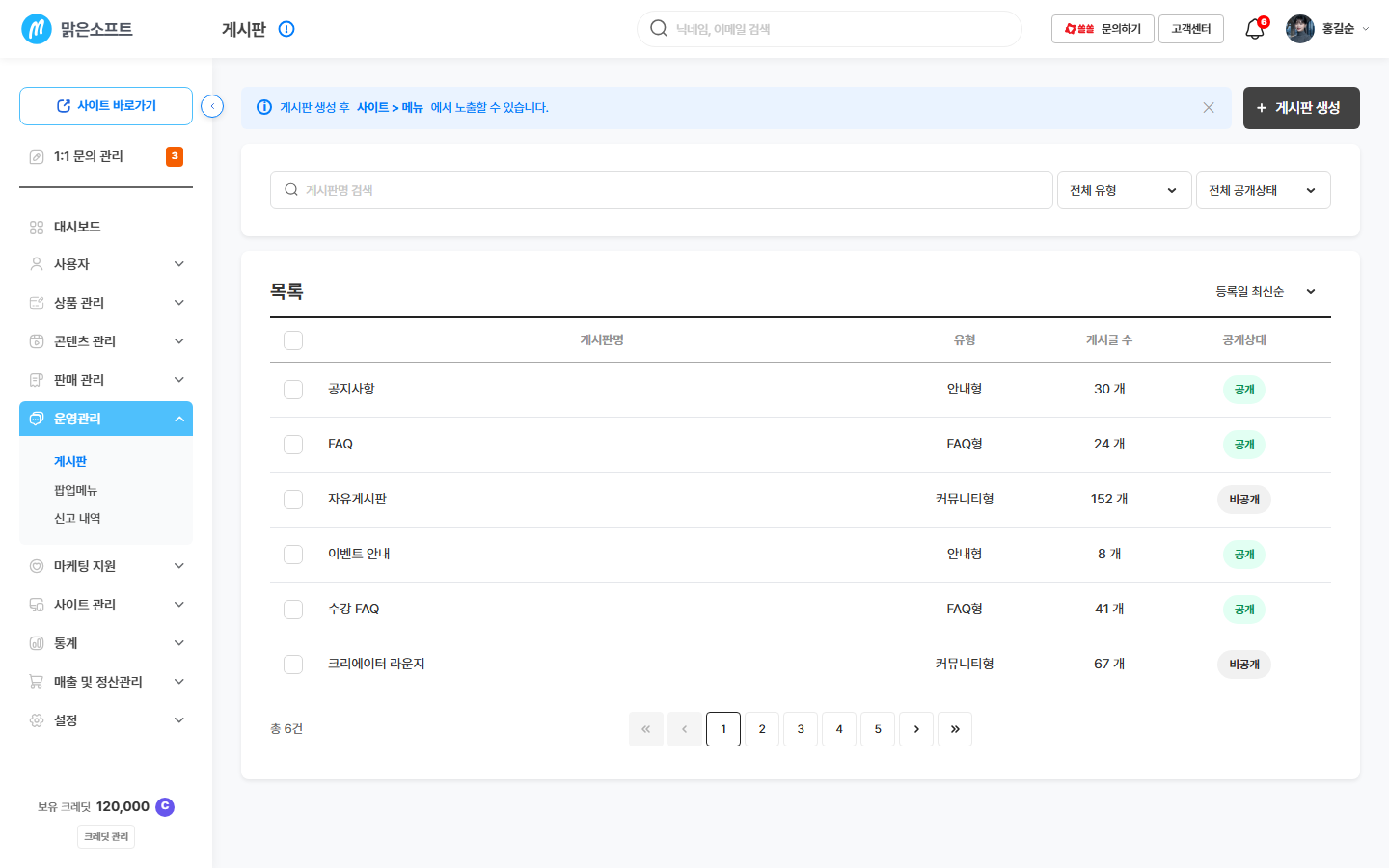This screenshot has width=1389, height=868.
Task: Go to the first page with double-left arrow
Action: point(646,729)
